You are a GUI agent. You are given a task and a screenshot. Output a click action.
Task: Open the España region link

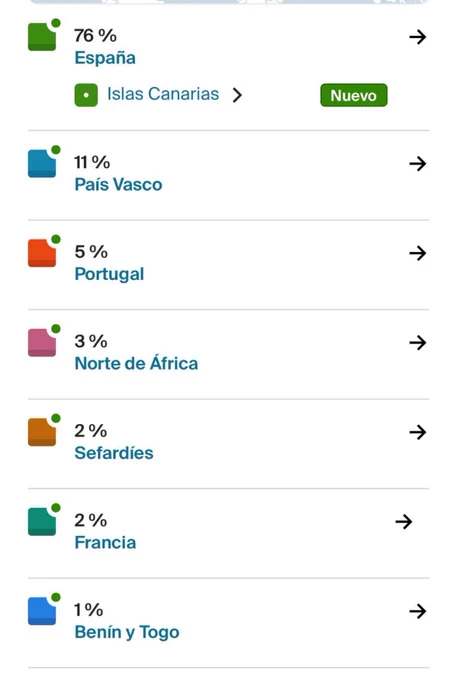click(x=105, y=58)
